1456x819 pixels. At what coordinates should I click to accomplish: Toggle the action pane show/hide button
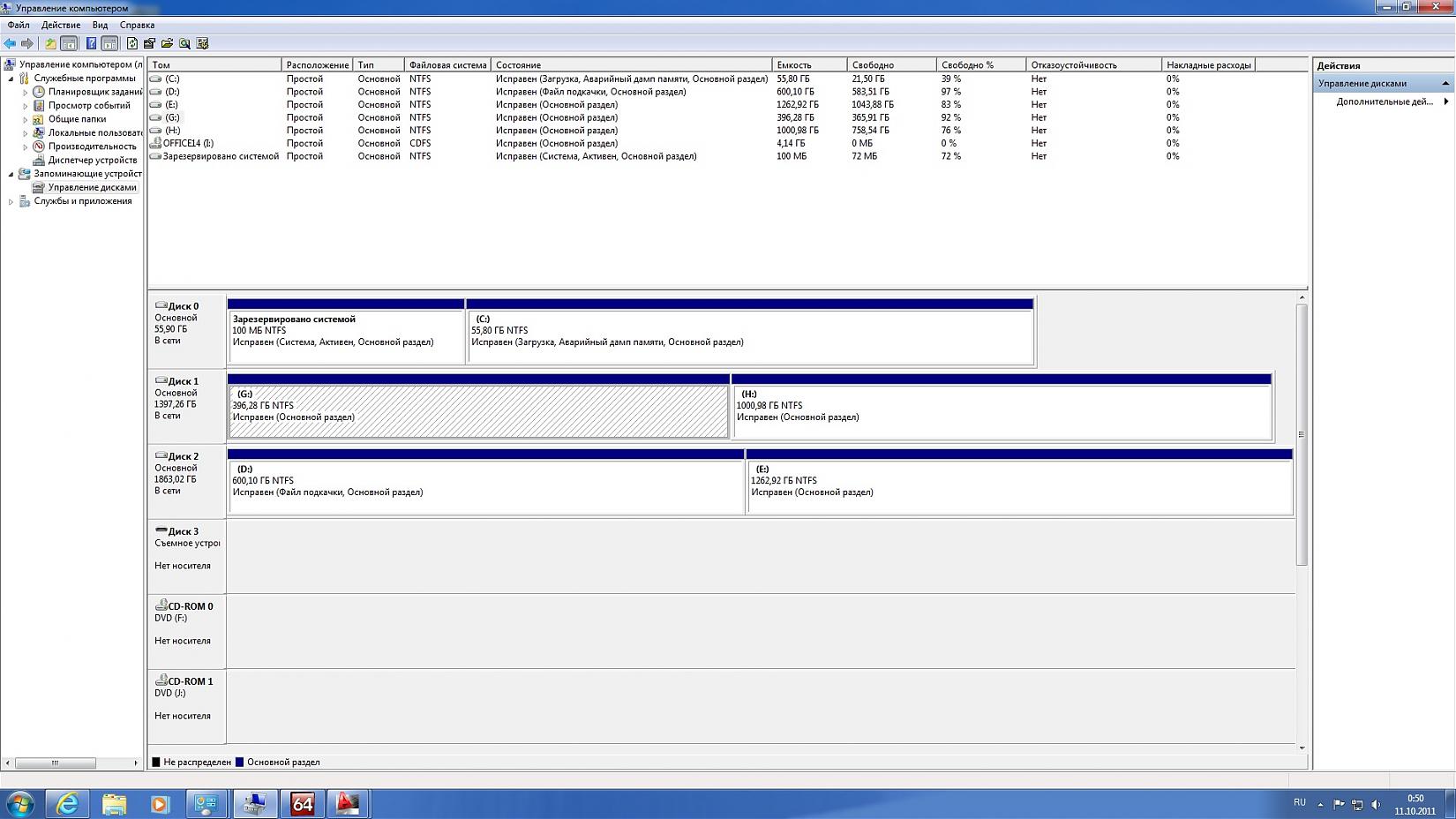109,43
